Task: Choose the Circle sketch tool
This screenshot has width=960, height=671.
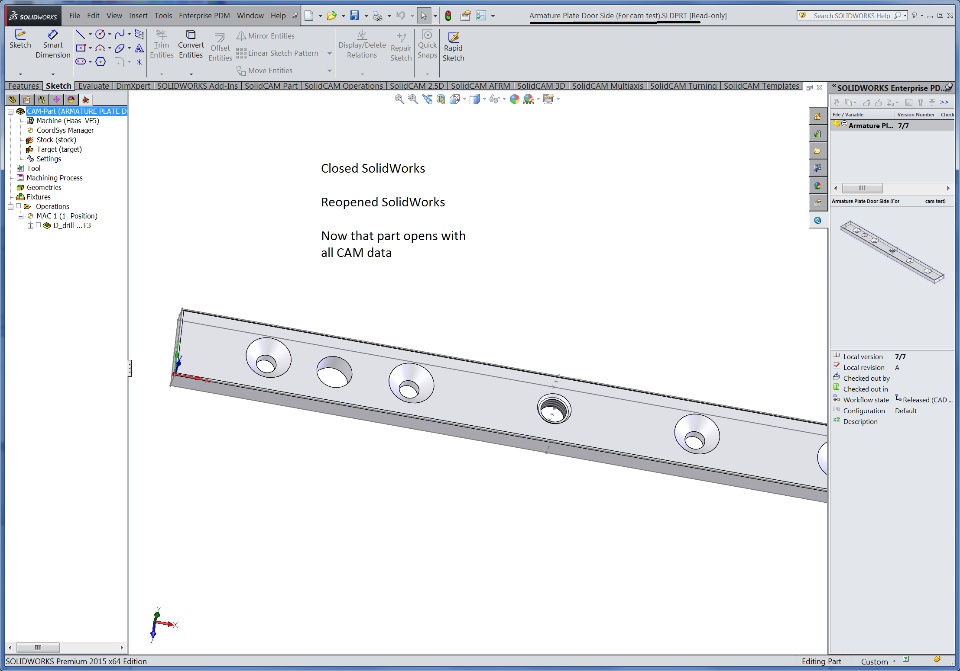Action: pos(100,34)
